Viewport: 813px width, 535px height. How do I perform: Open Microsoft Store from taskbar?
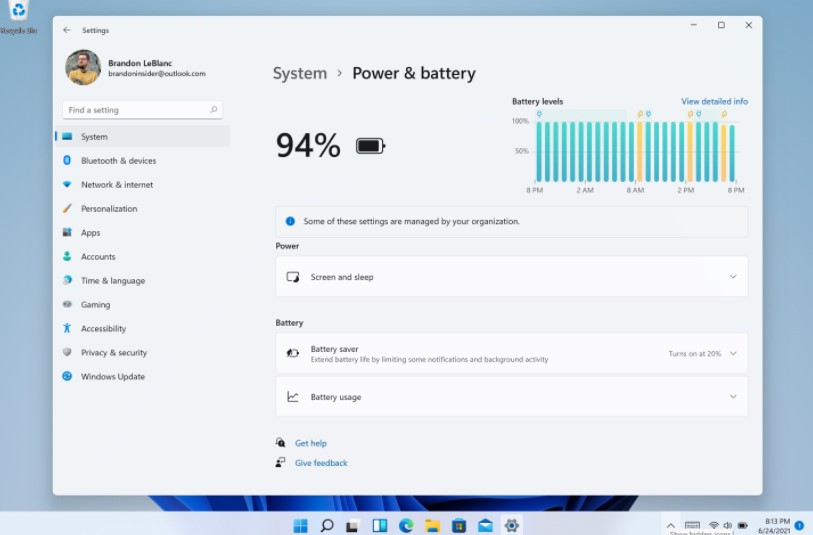tap(459, 525)
